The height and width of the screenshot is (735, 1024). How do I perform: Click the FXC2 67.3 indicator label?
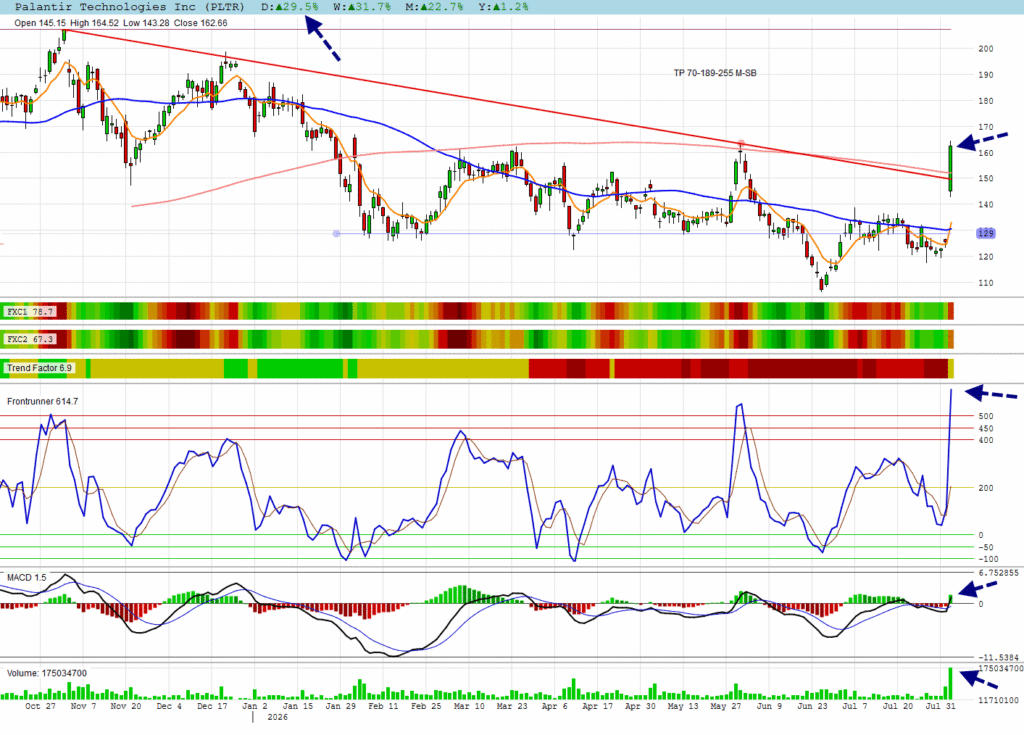(29, 339)
